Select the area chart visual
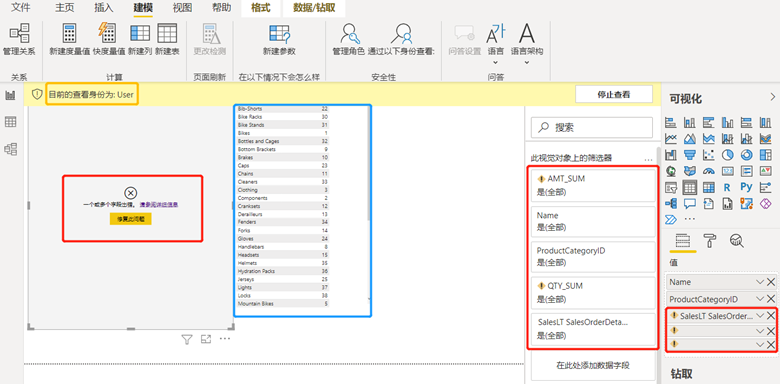Viewport: 780px width, 384px height. coord(690,139)
